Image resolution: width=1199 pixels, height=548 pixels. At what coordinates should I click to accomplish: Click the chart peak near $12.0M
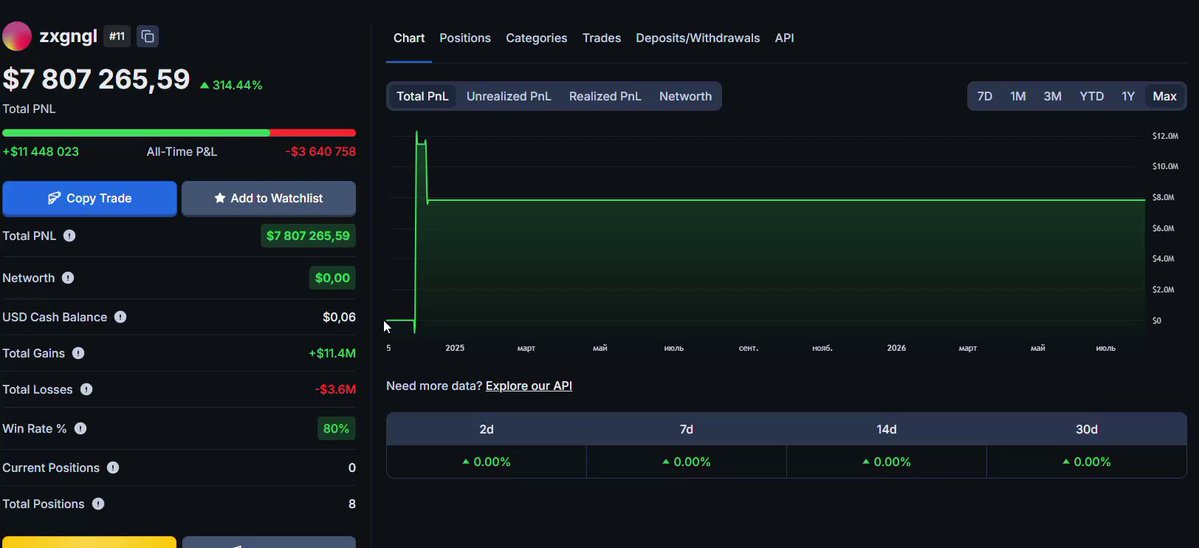pos(417,133)
